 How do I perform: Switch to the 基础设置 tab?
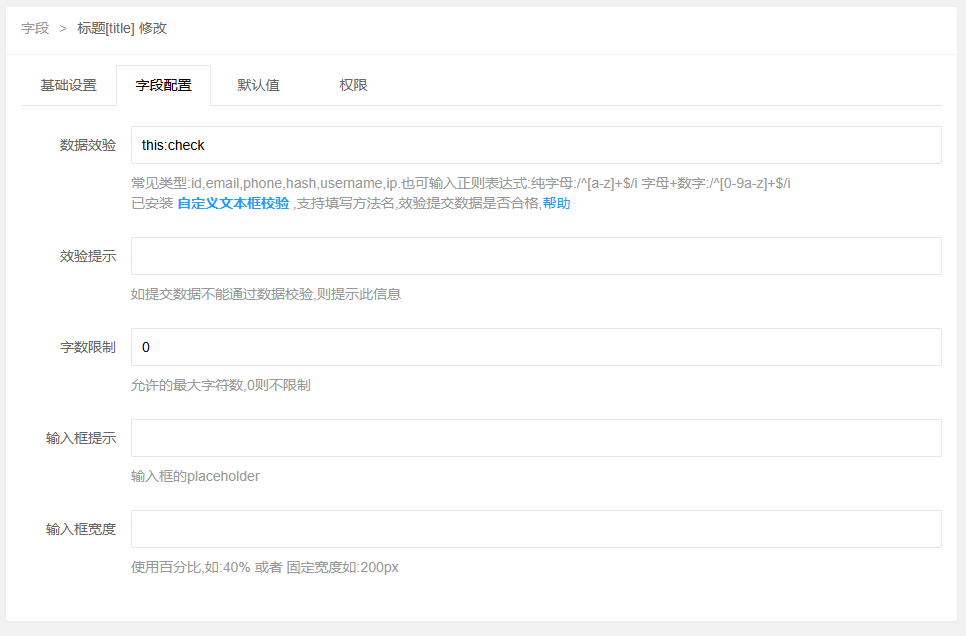pyautogui.click(x=68, y=85)
